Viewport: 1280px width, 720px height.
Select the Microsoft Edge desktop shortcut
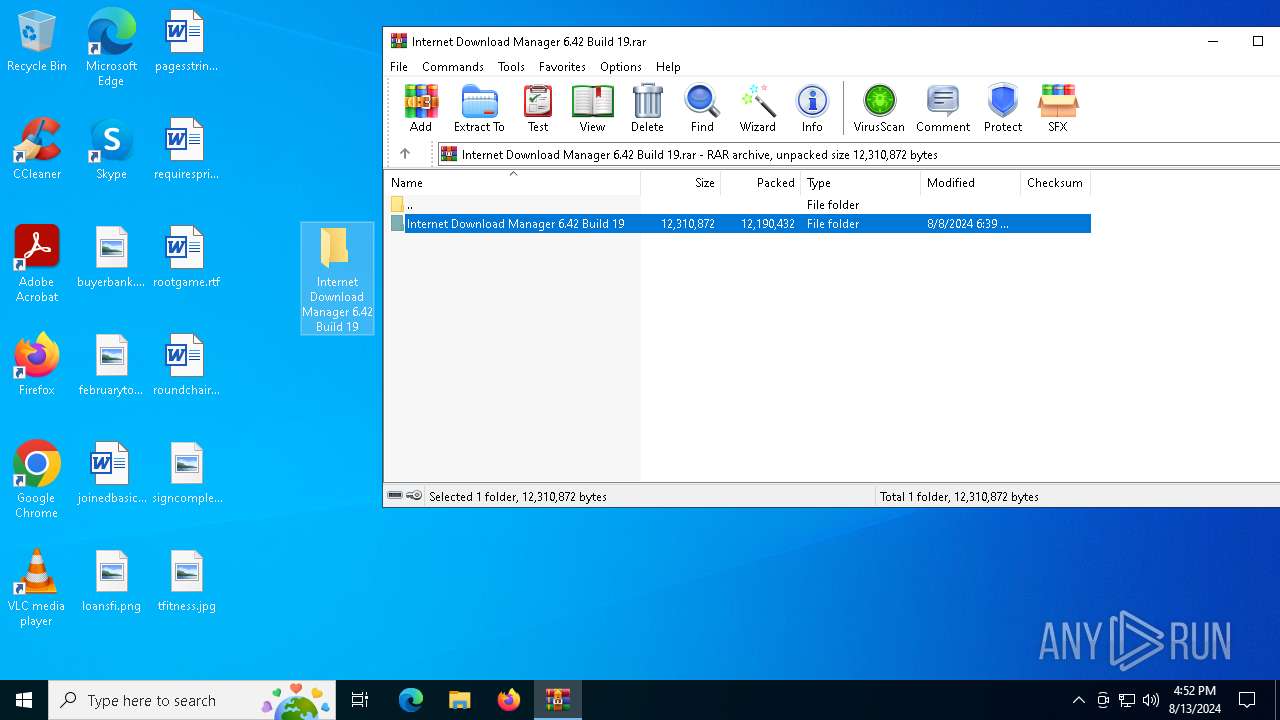tap(111, 48)
